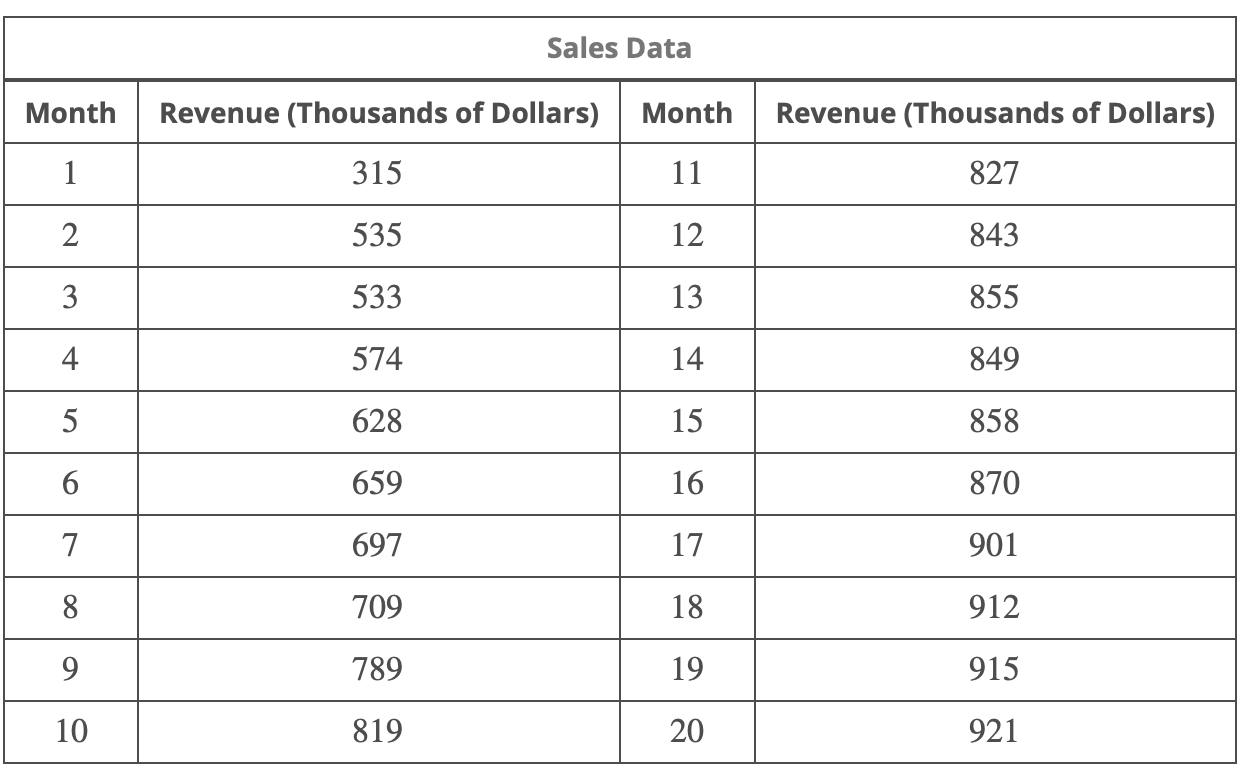
Task: Select the cell containing 574
Action: tap(378, 360)
